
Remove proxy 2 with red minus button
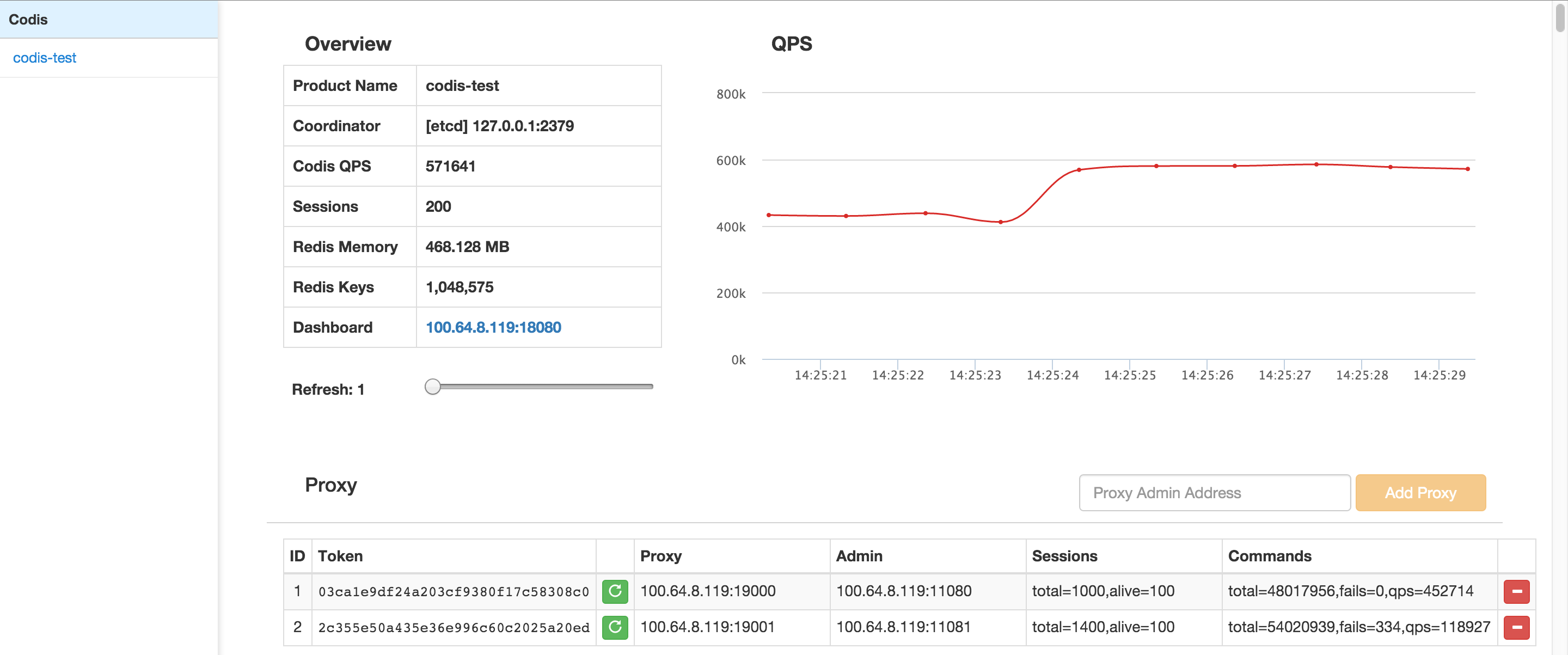coord(1516,627)
